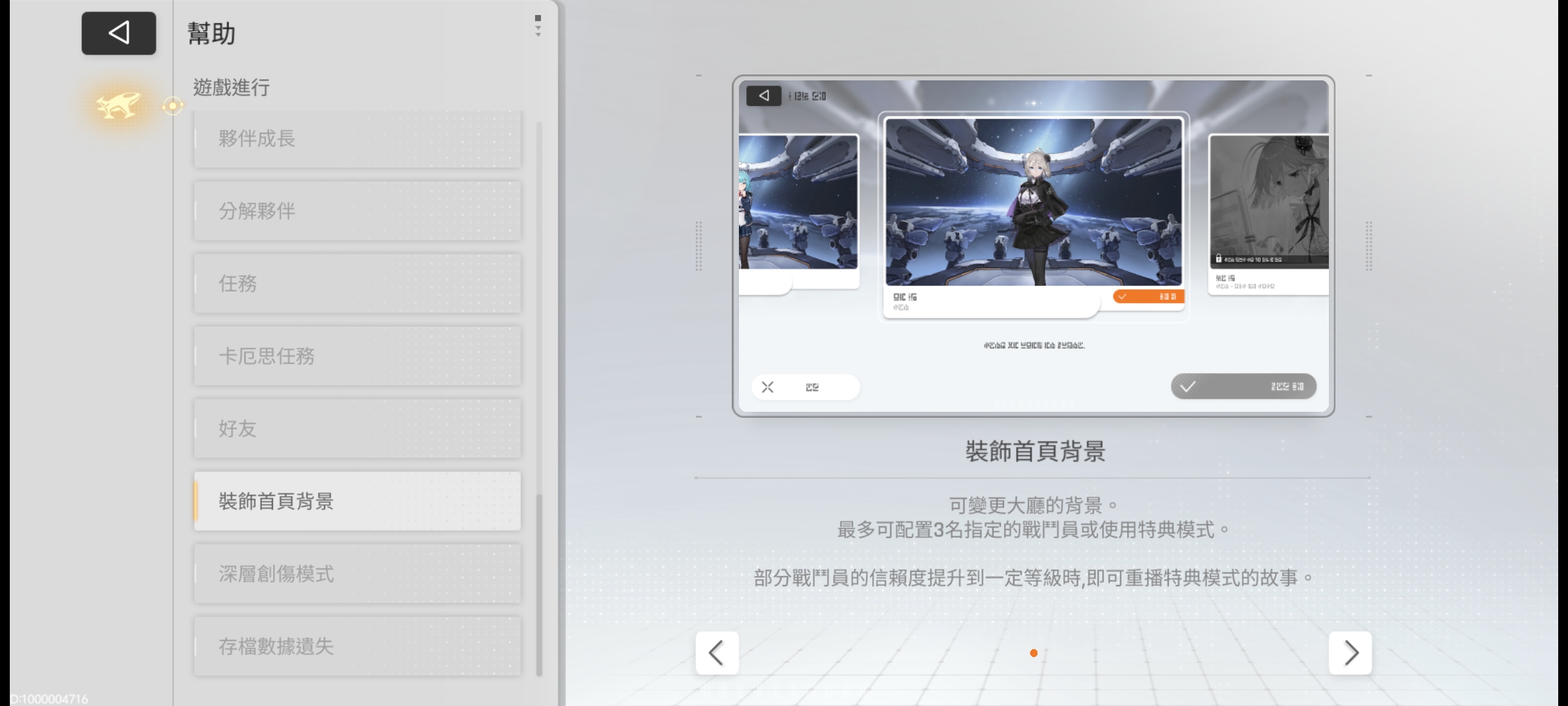Go to previous help page arrow
The height and width of the screenshot is (706, 1568).
pos(717,652)
